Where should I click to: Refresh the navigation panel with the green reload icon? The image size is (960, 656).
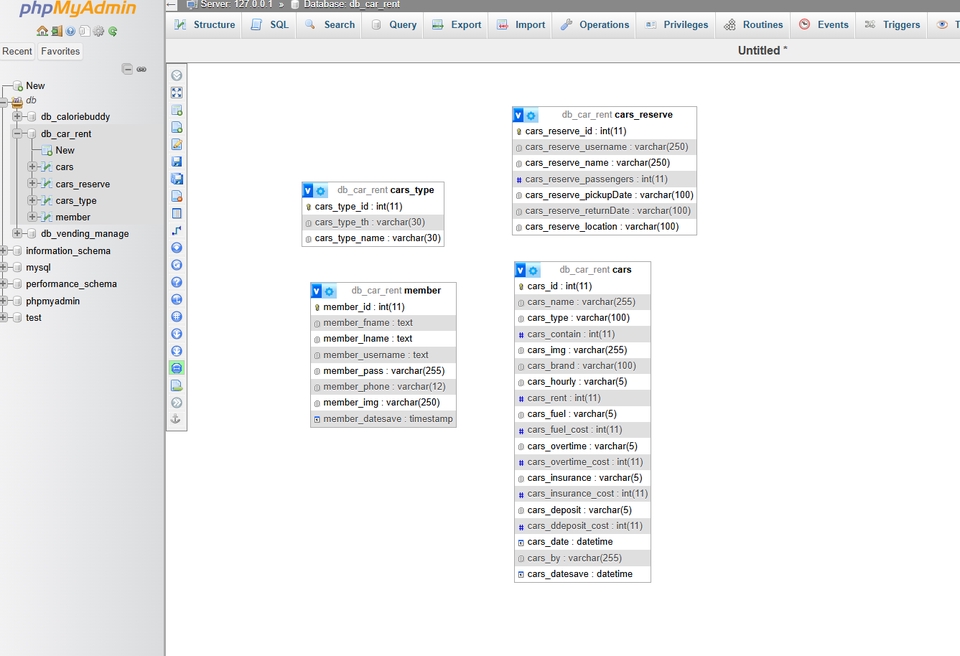pos(111,30)
